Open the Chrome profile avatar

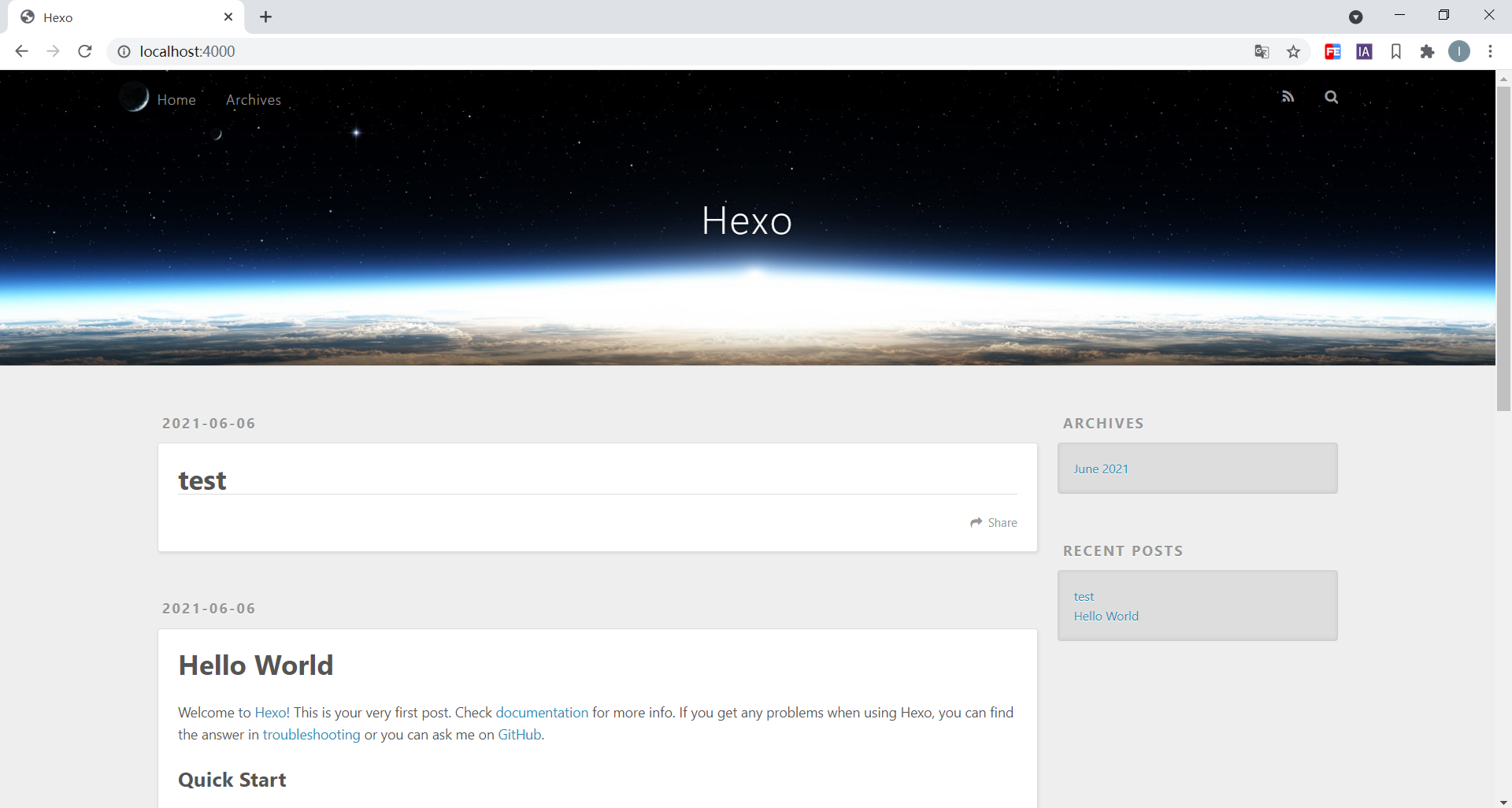coord(1459,51)
